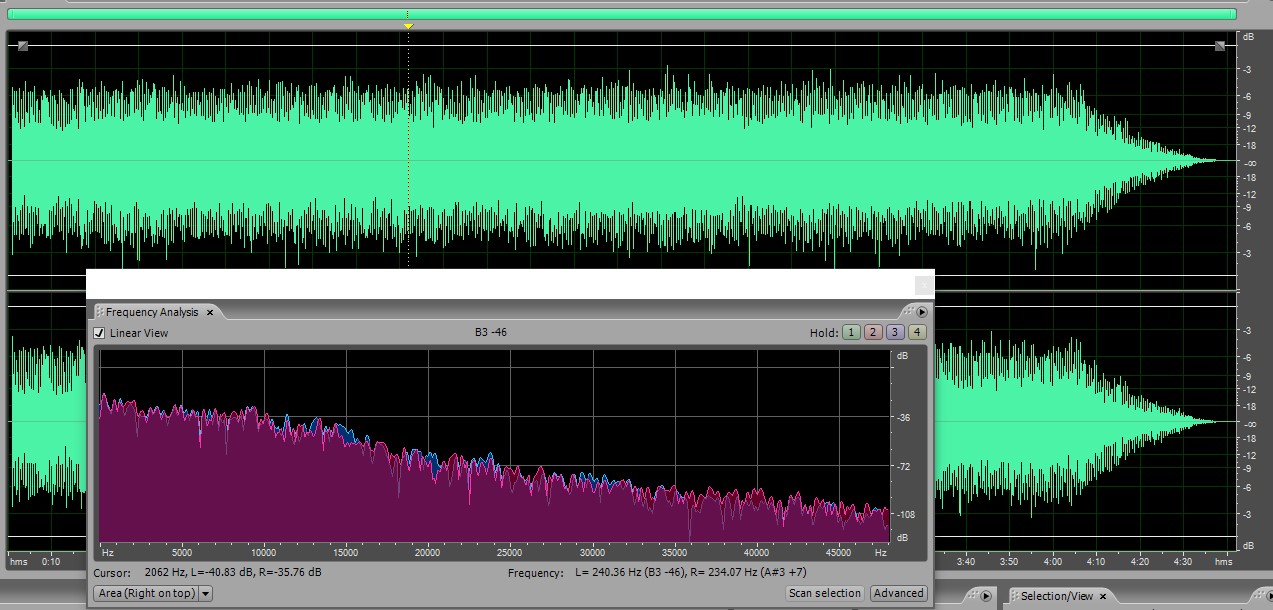Open the Frequency Analysis panel options menu
This screenshot has width=1273, height=610.
pyautogui.click(x=922, y=312)
